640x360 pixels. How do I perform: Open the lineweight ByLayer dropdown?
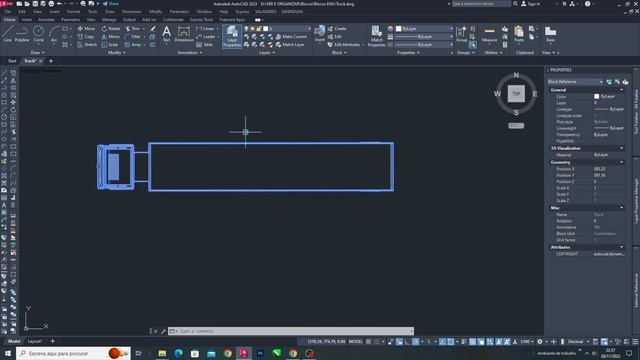(424, 36)
